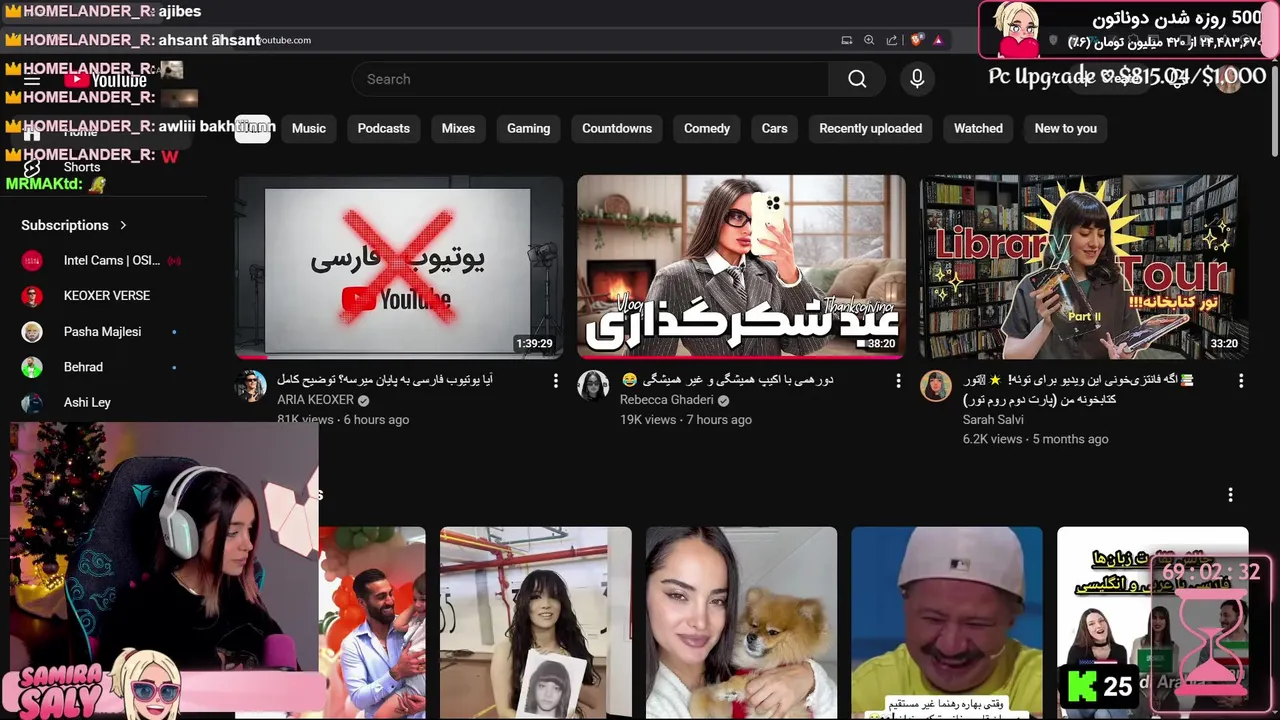The height and width of the screenshot is (720, 1280).
Task: Click the magnifier search button
Action: click(857, 79)
